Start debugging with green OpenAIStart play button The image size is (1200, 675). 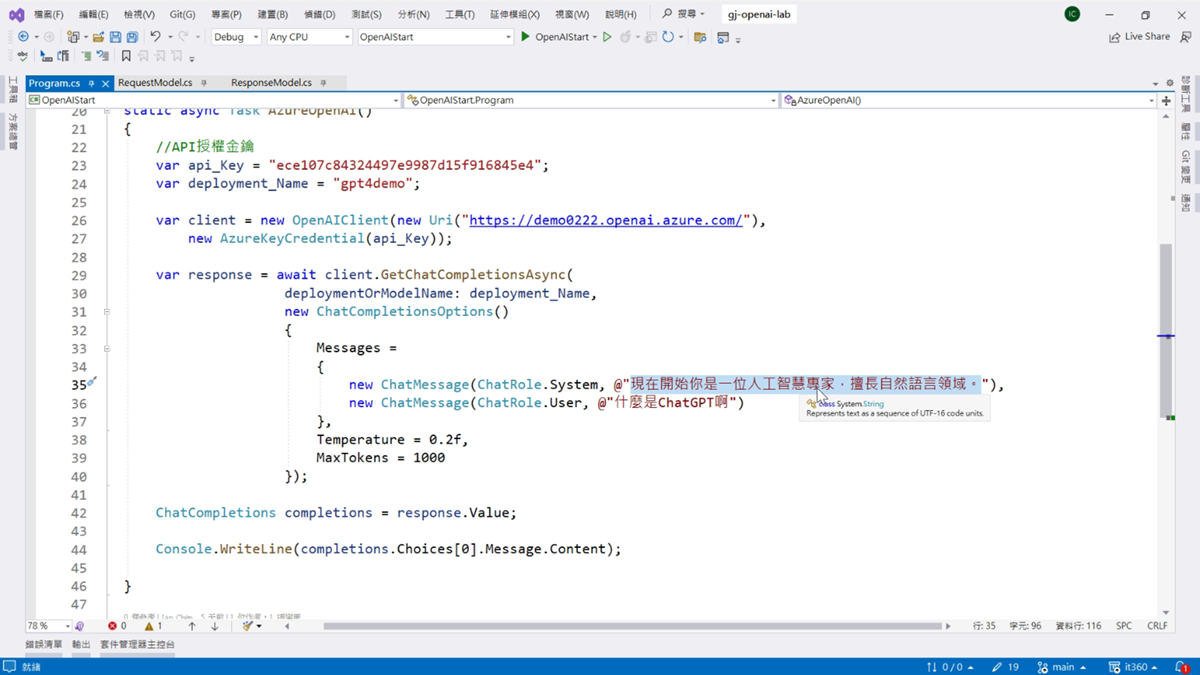point(526,37)
